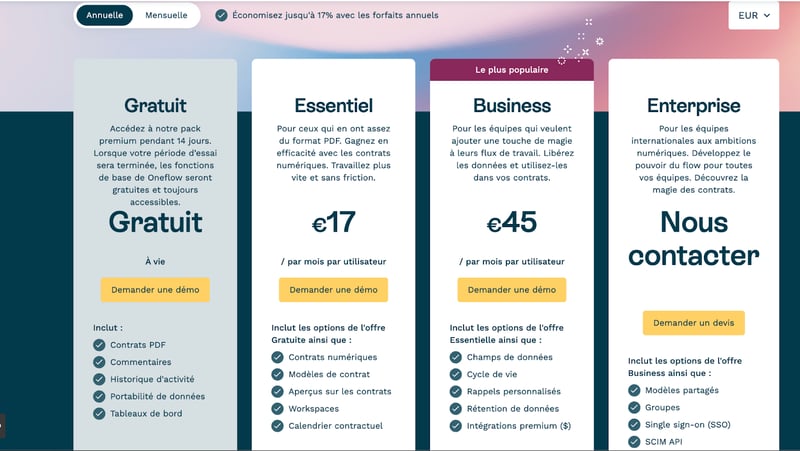Click the checkmark icon beside Intégrations premium ($)

click(x=456, y=425)
